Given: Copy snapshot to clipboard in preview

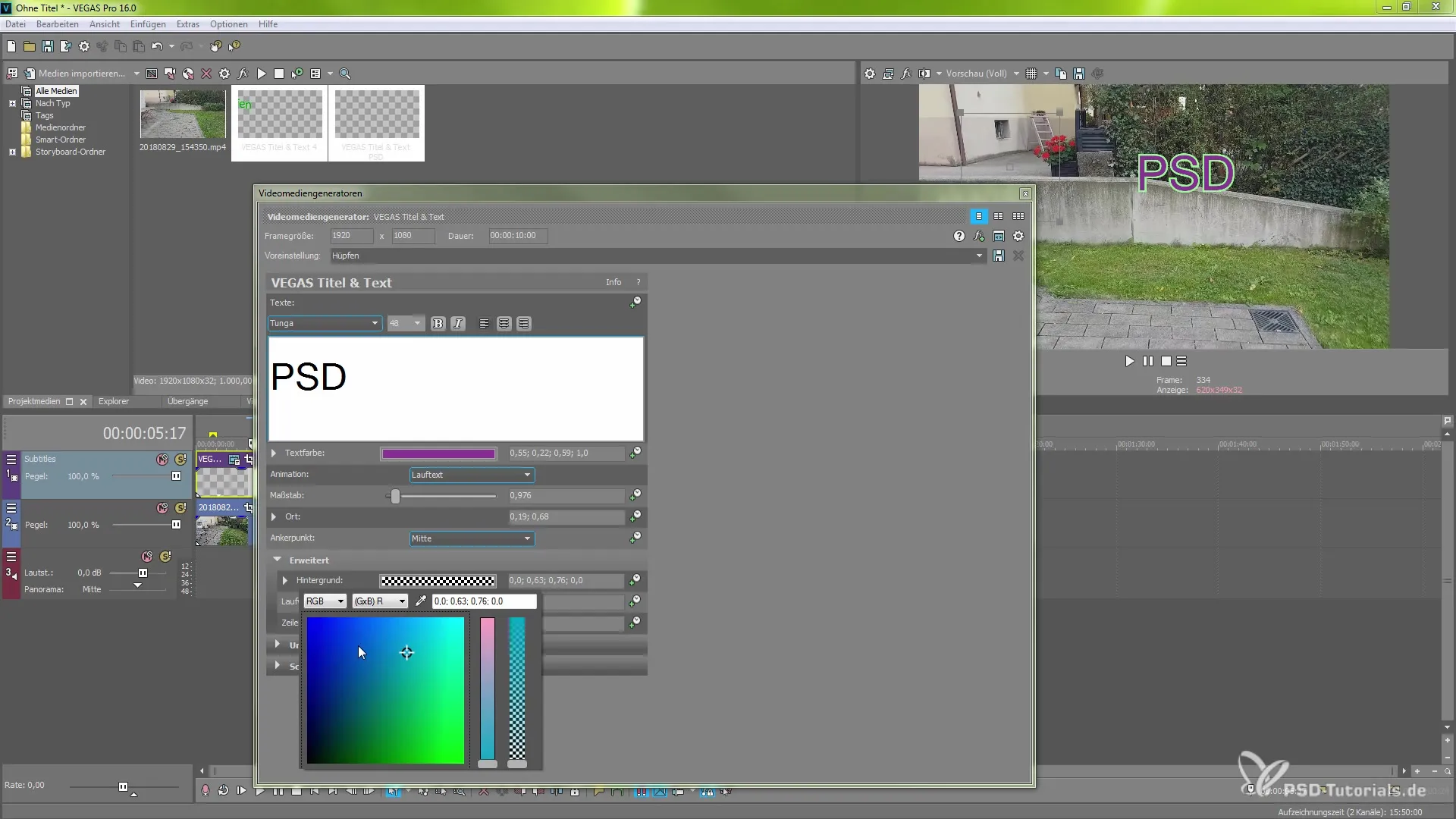Looking at the screenshot, I should (x=1061, y=74).
